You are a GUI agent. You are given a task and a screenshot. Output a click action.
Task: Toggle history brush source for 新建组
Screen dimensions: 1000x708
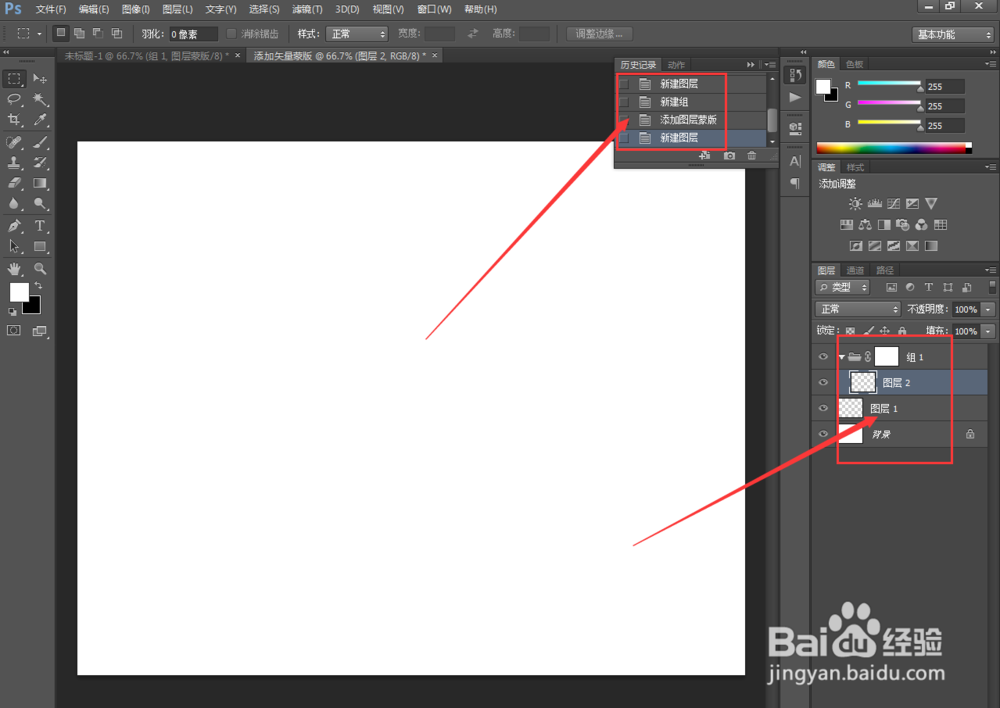coord(624,102)
